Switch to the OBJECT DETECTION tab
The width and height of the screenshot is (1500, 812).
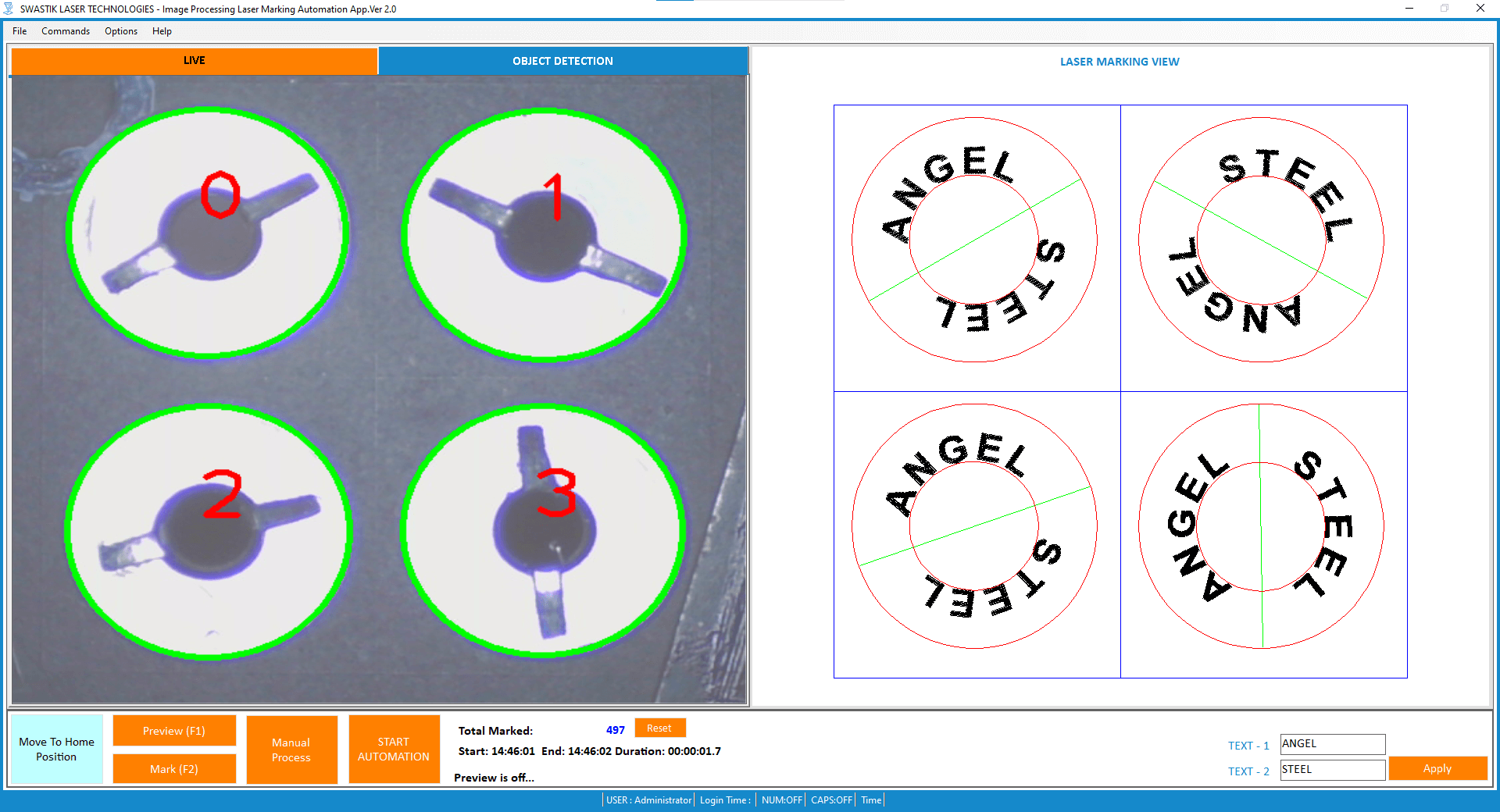tap(562, 61)
